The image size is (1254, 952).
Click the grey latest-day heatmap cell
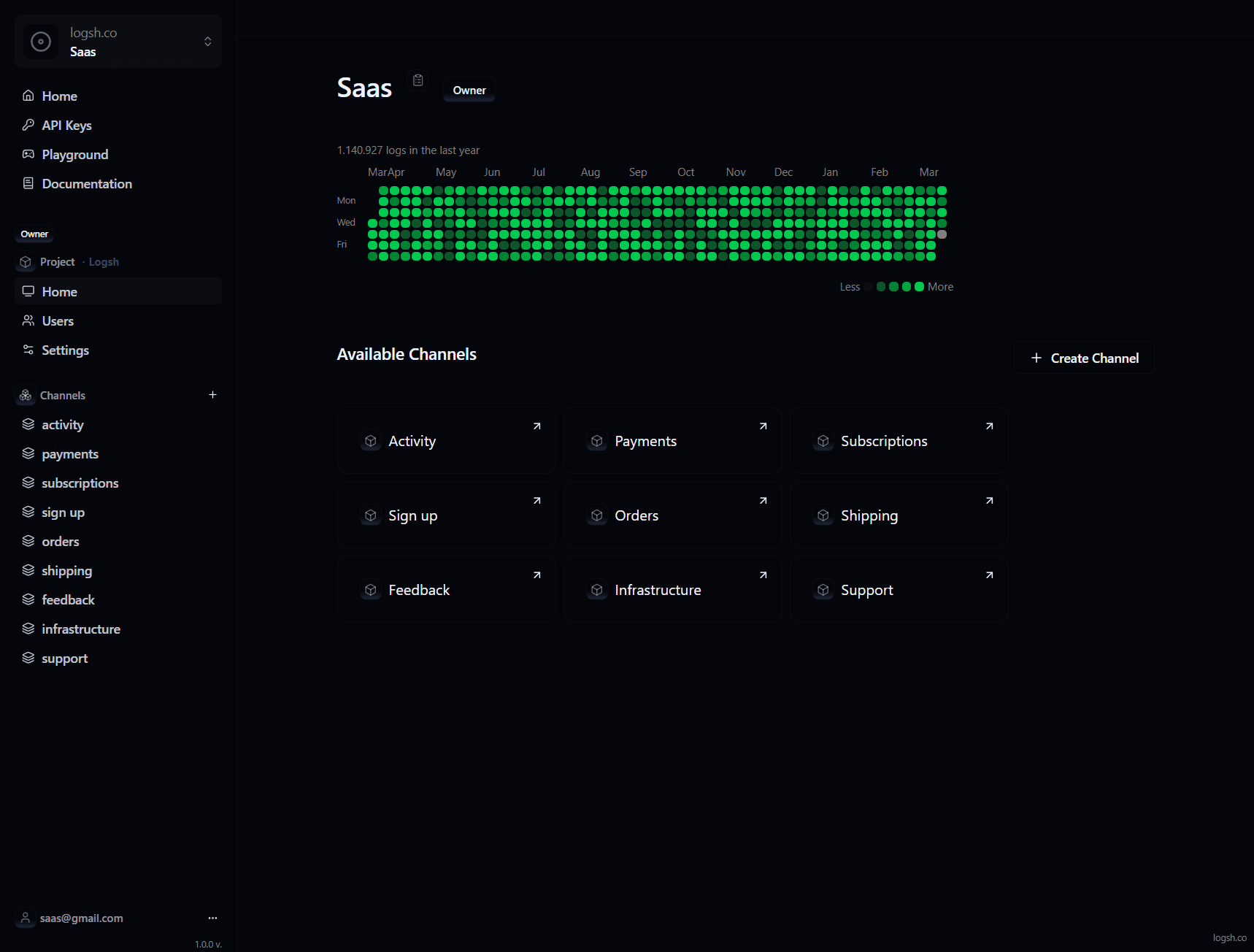[942, 234]
